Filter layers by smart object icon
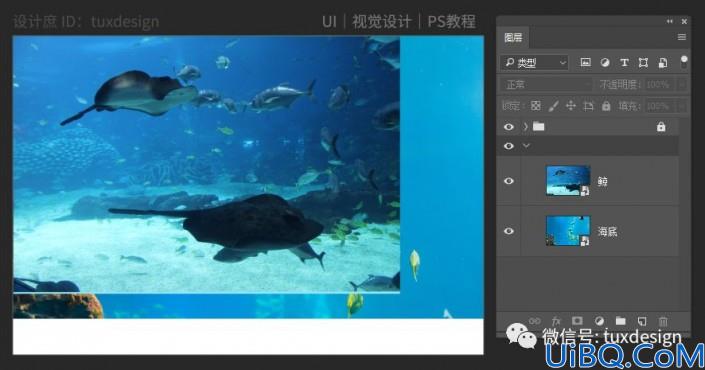 [x=663, y=62]
